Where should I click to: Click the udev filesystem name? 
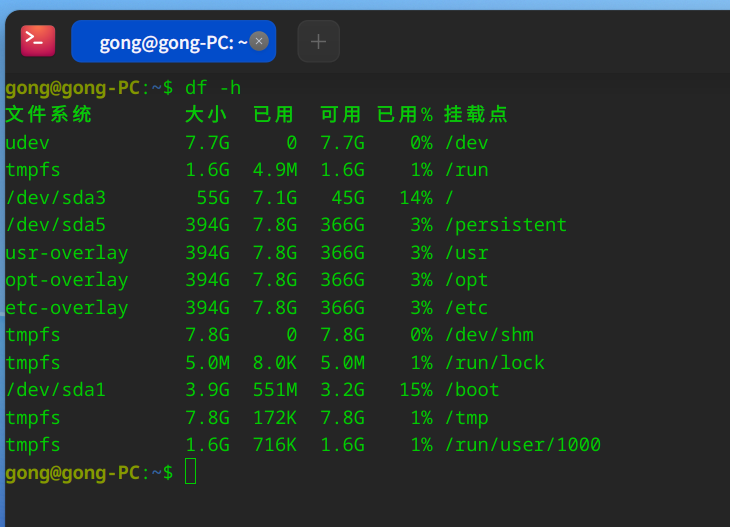(27, 143)
